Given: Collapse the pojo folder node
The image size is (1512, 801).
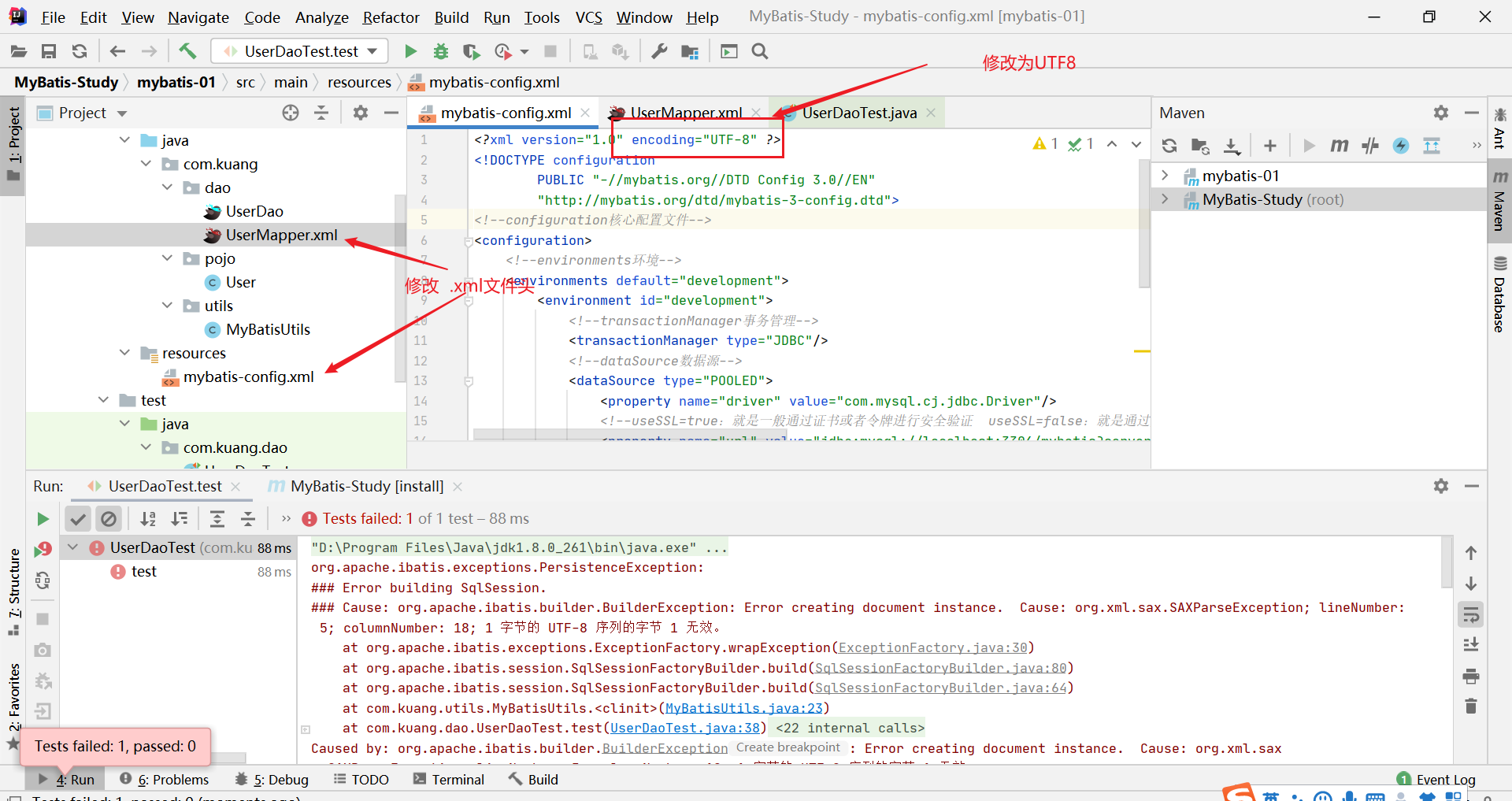Looking at the screenshot, I should tap(167, 258).
